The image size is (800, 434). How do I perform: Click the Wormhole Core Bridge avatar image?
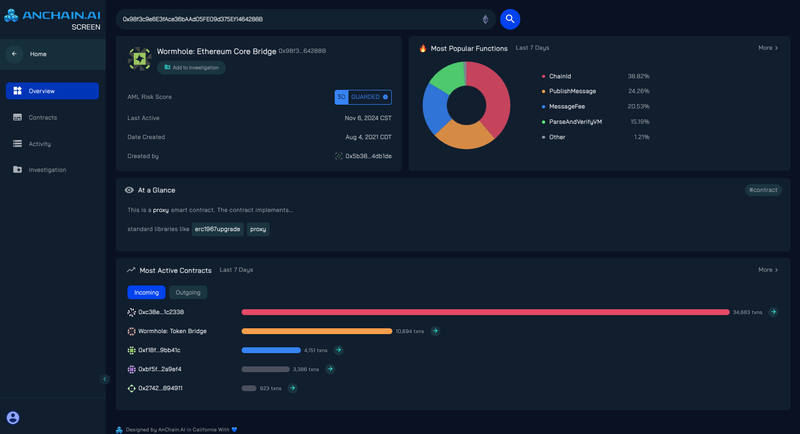[139, 59]
